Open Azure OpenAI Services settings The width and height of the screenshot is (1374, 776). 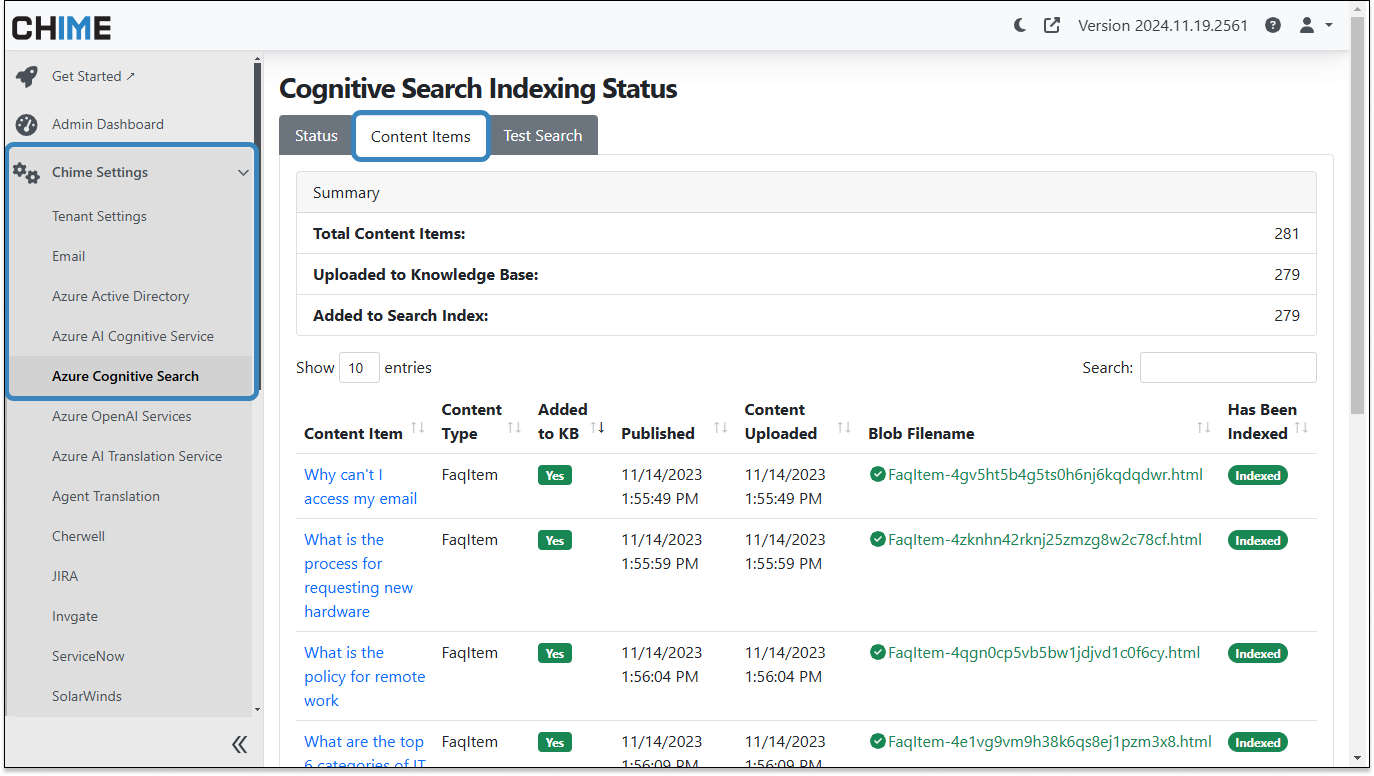(121, 417)
